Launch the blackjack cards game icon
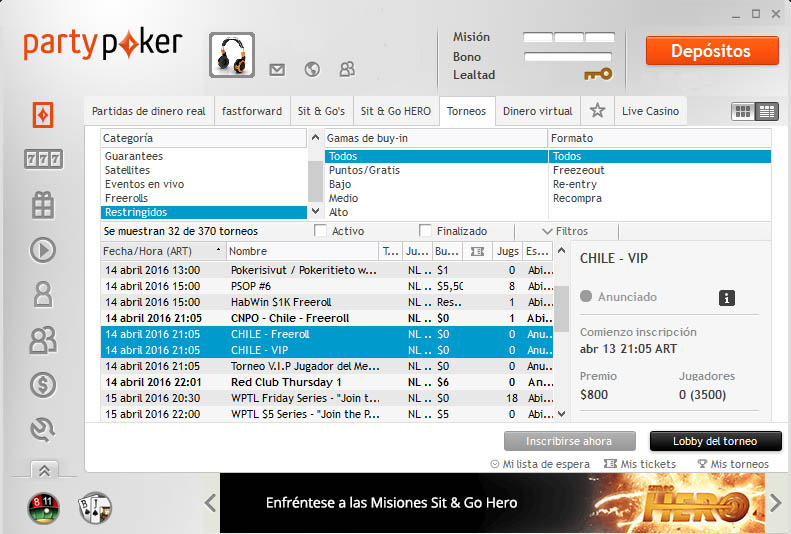The height and width of the screenshot is (534, 791). (x=95, y=507)
